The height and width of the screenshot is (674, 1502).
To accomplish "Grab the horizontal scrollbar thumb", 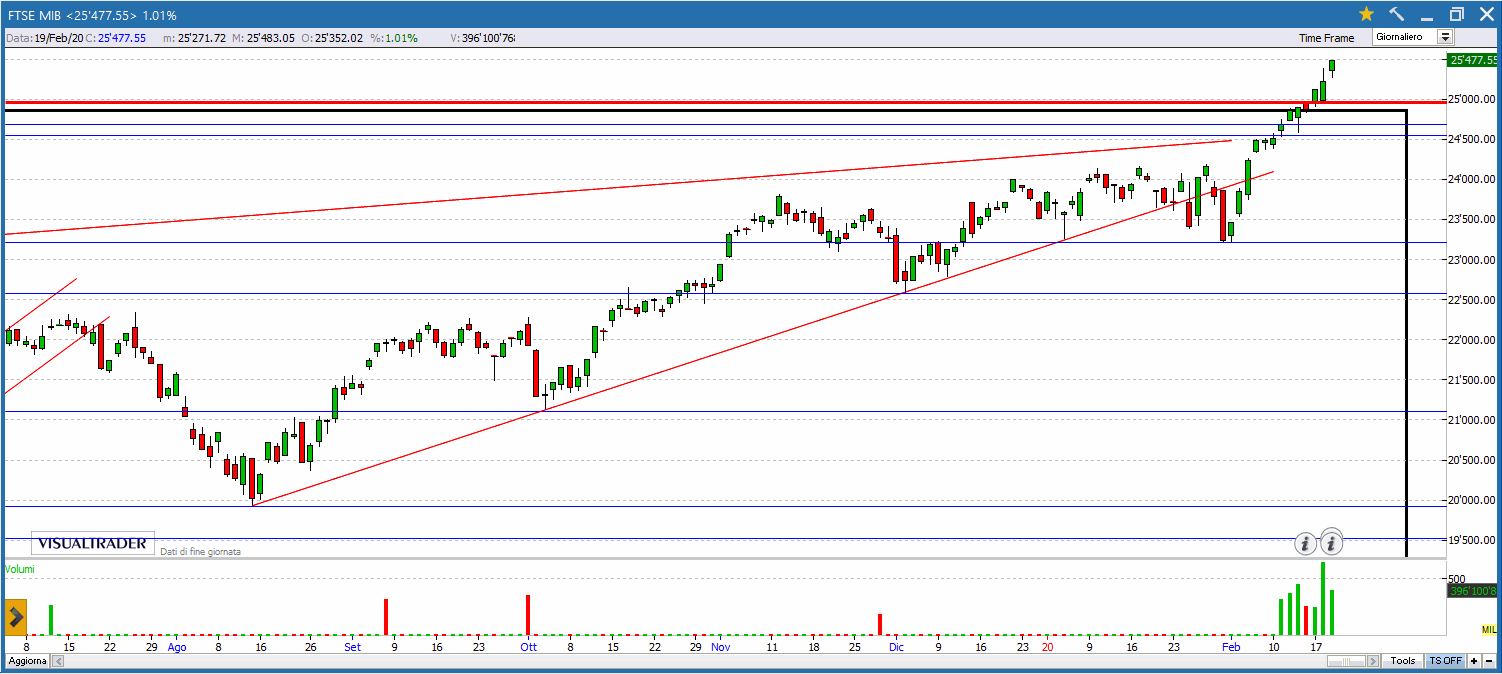I will (1346, 661).
